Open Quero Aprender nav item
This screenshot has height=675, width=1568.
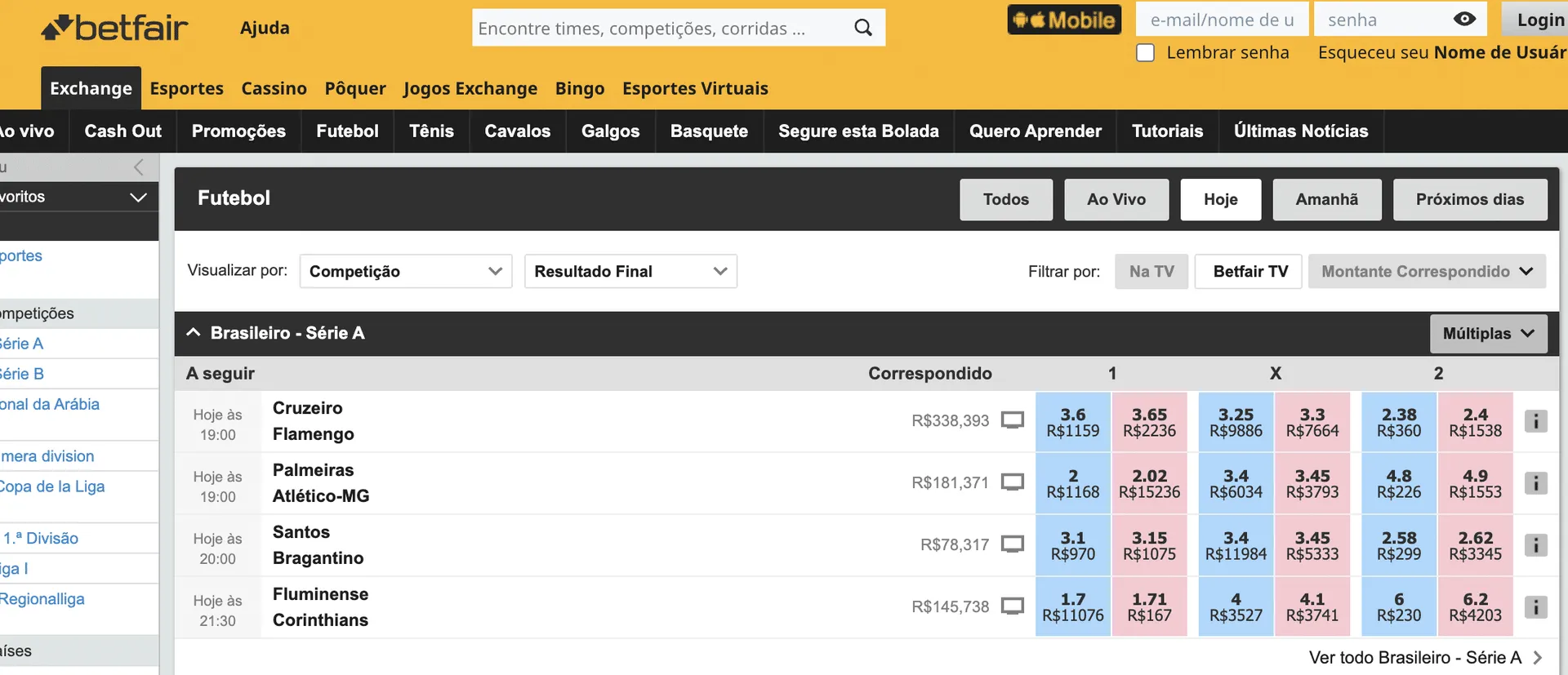coord(1036,131)
